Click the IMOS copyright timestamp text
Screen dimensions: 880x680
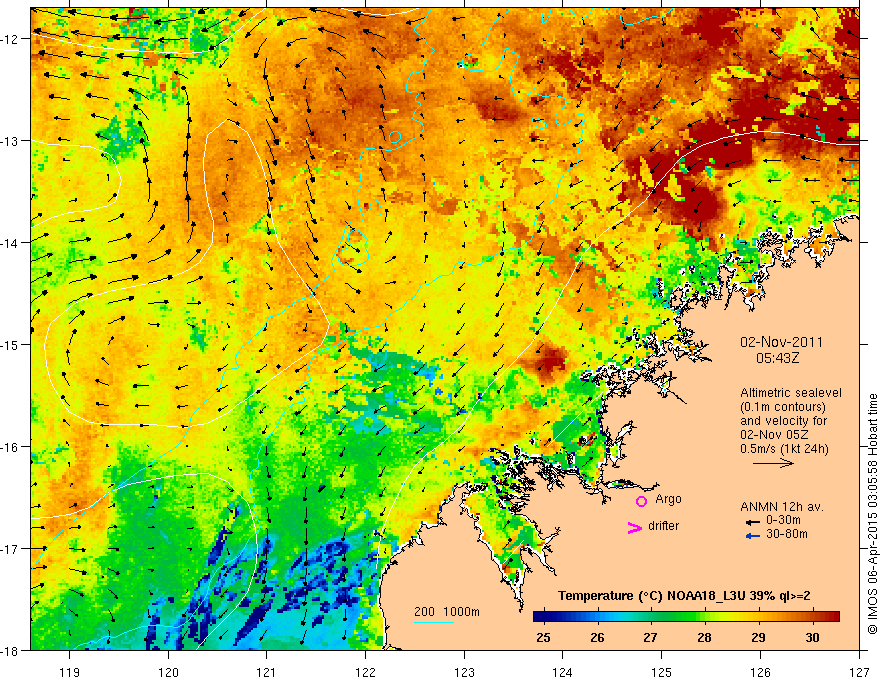pyautogui.click(x=873, y=514)
